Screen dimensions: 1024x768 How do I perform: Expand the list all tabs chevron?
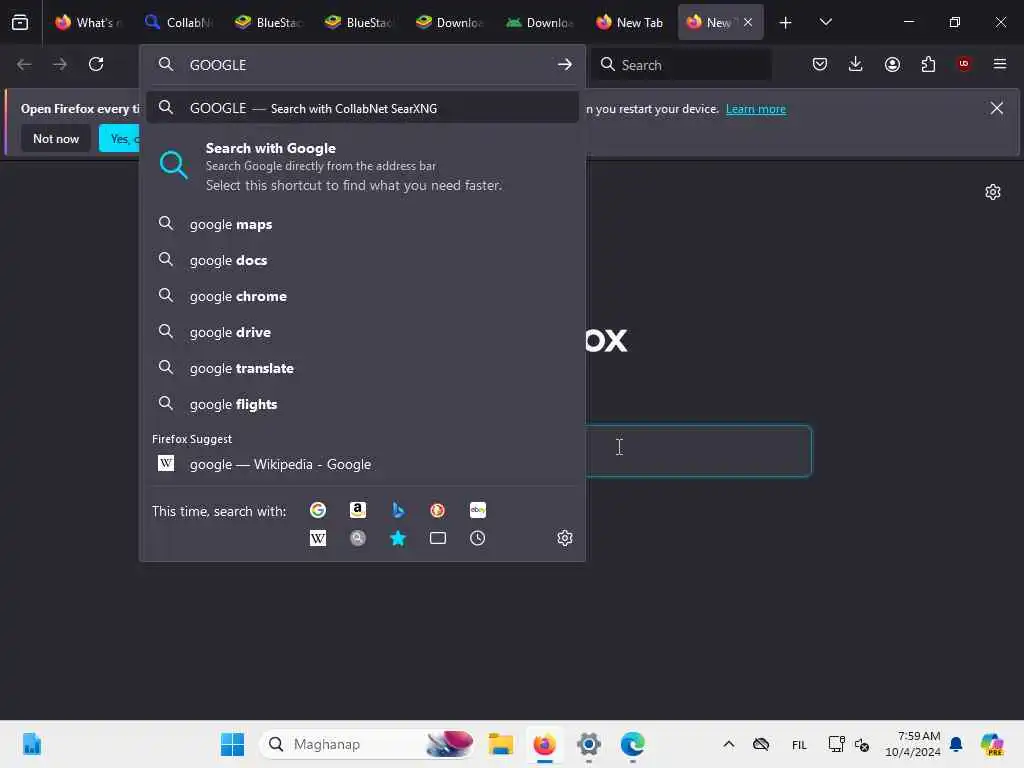coord(825,22)
